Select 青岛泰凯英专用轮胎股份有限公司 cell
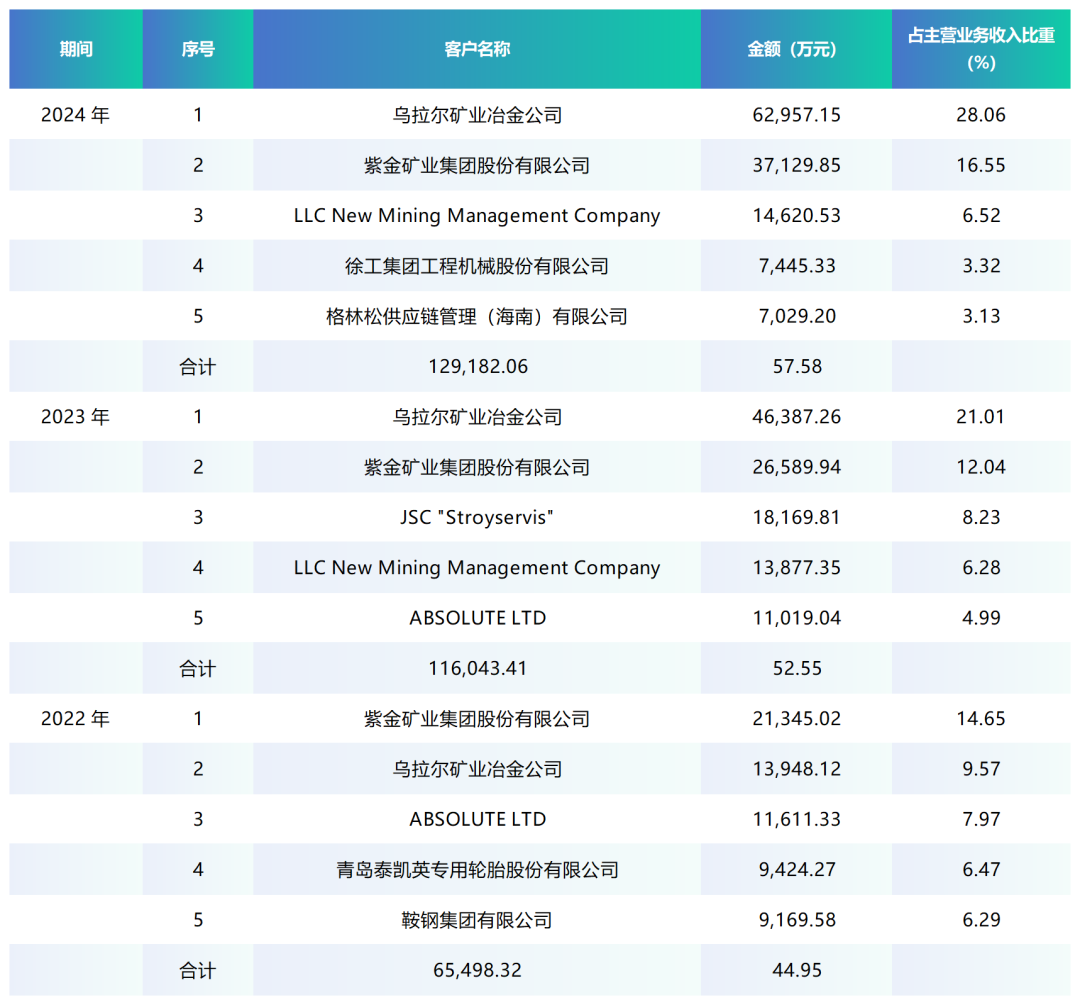This screenshot has height=1005, width=1080. pos(477,869)
